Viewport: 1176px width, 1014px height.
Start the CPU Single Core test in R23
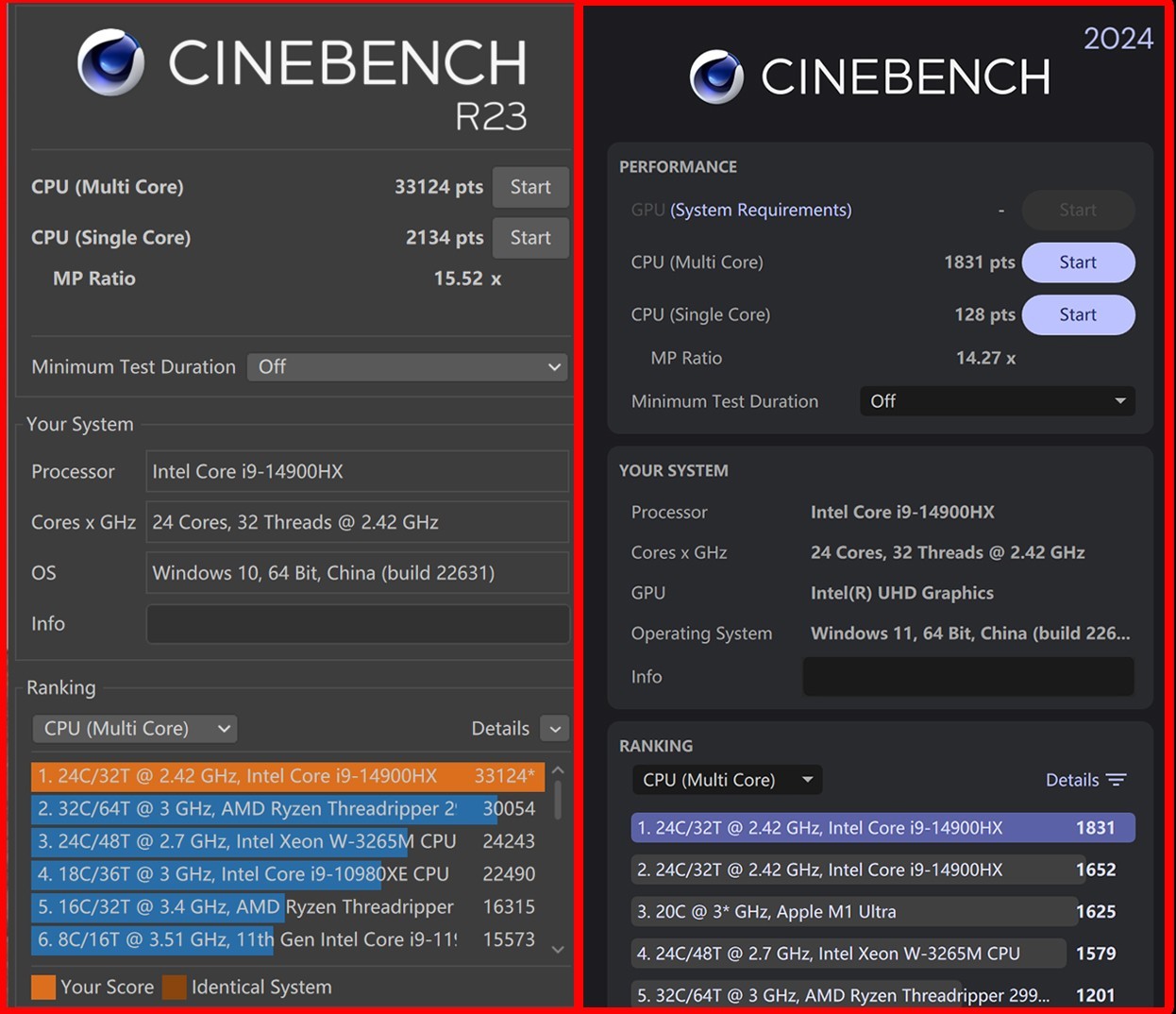[x=530, y=238]
